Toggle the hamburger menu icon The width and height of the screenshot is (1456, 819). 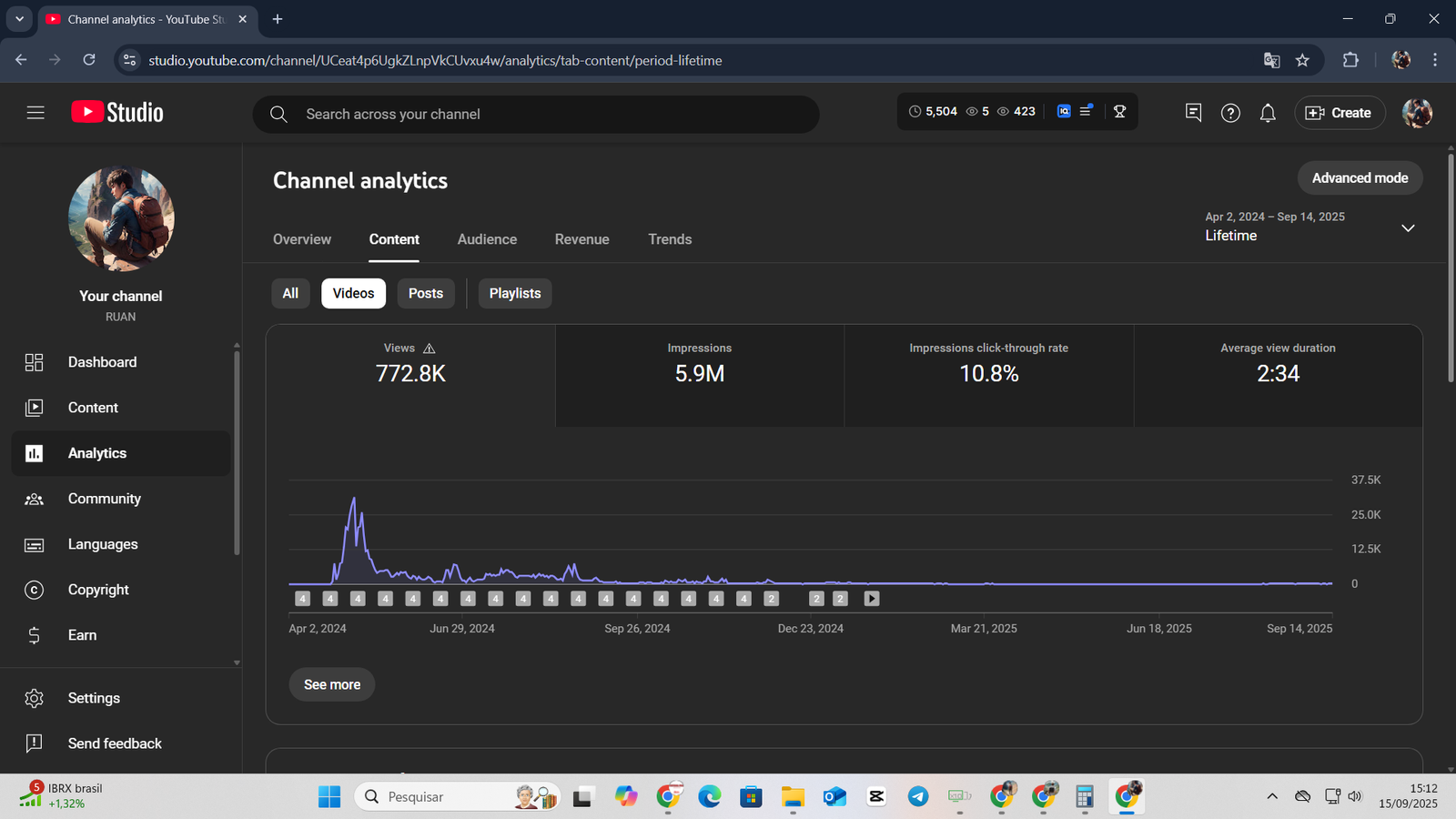[35, 113]
